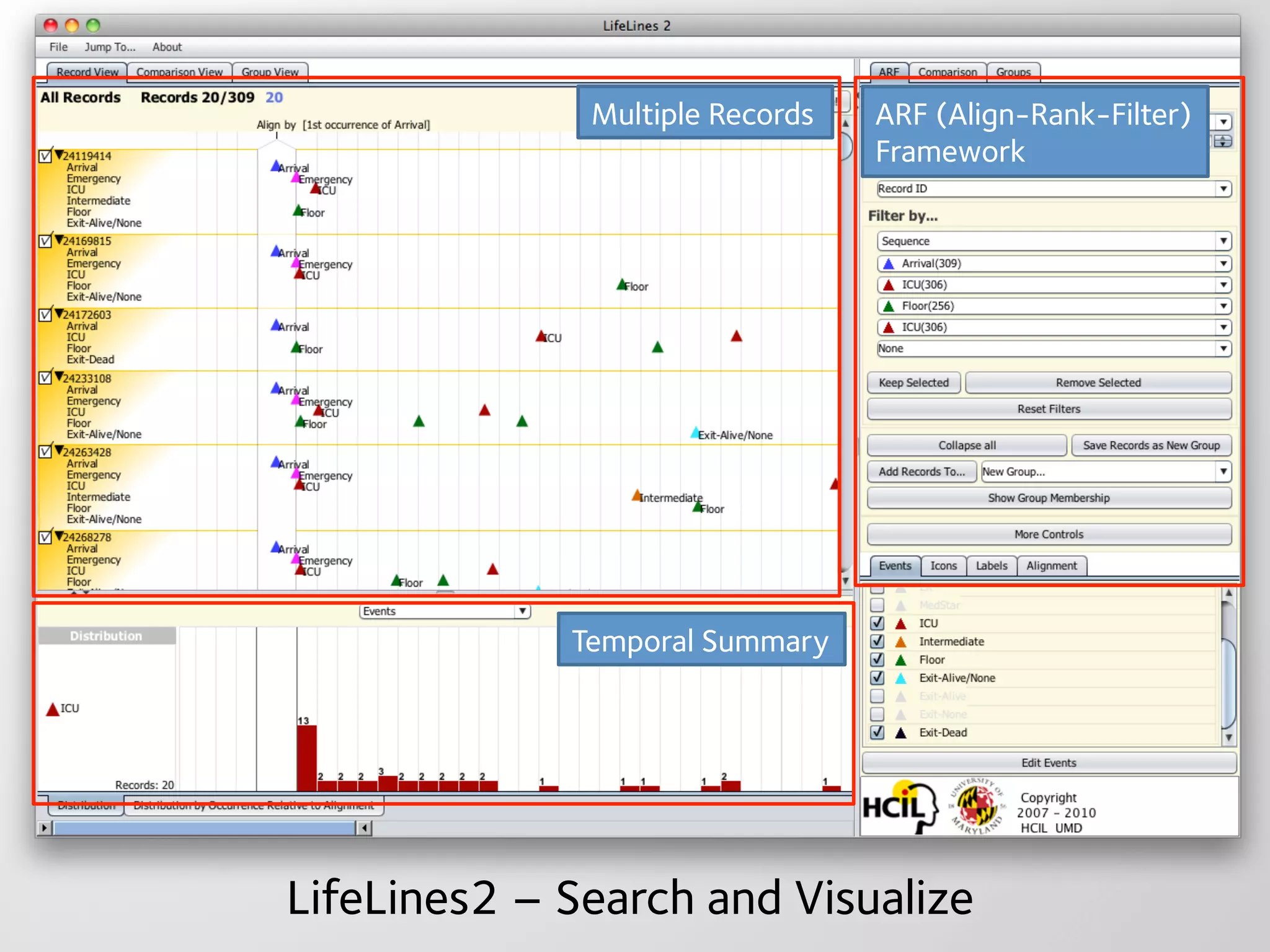
Task: Click the HCIL logo
Action: point(901,806)
